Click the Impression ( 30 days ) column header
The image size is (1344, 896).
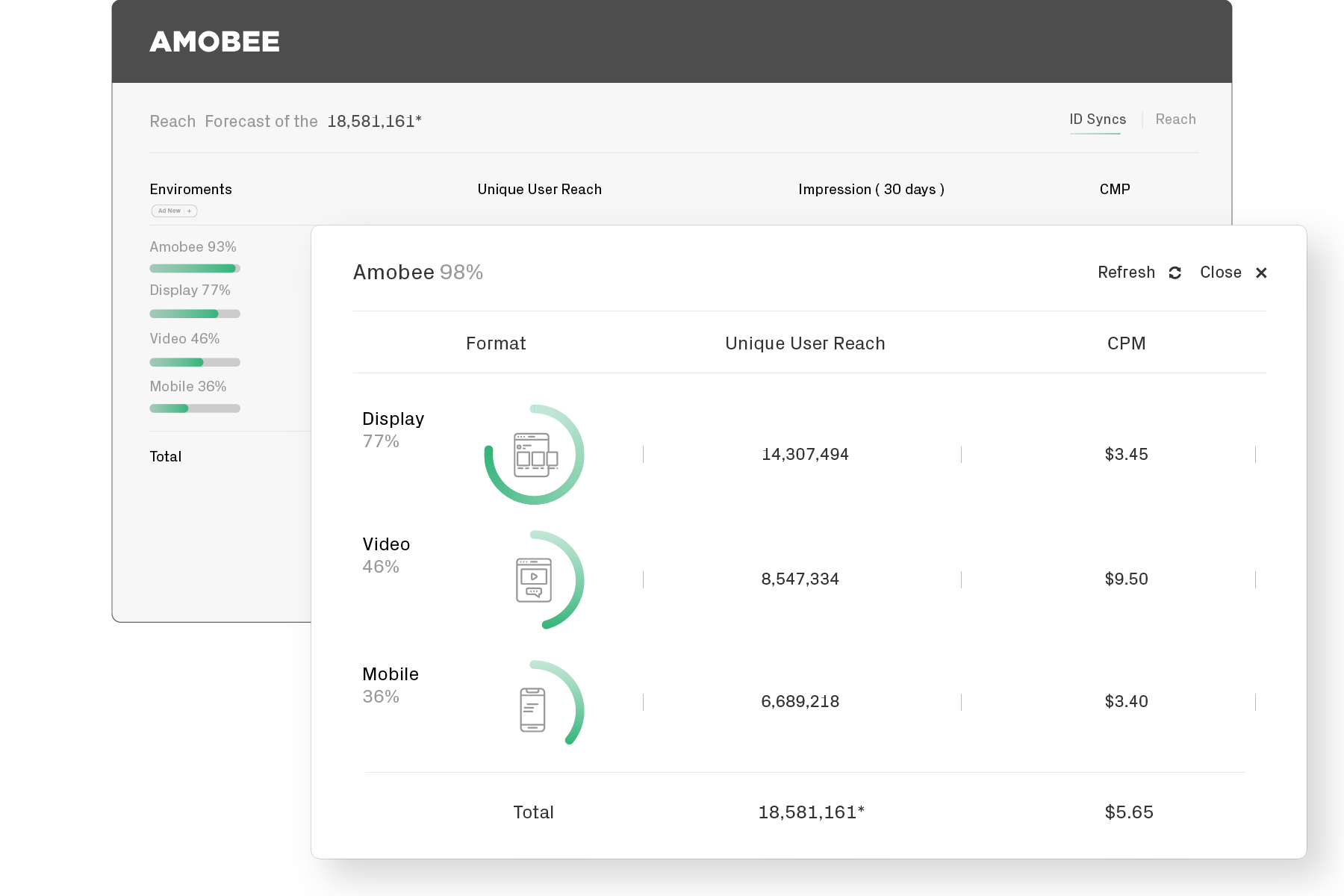pos(871,190)
